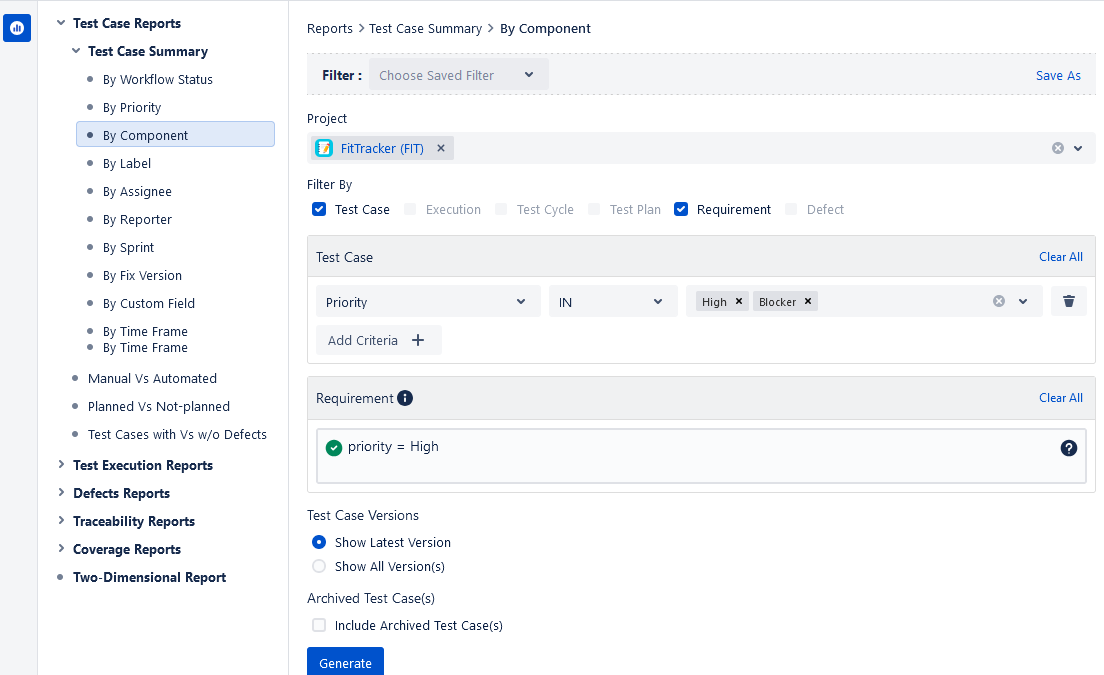Open the By Workflow Status report
The height and width of the screenshot is (675, 1104).
[x=157, y=79]
